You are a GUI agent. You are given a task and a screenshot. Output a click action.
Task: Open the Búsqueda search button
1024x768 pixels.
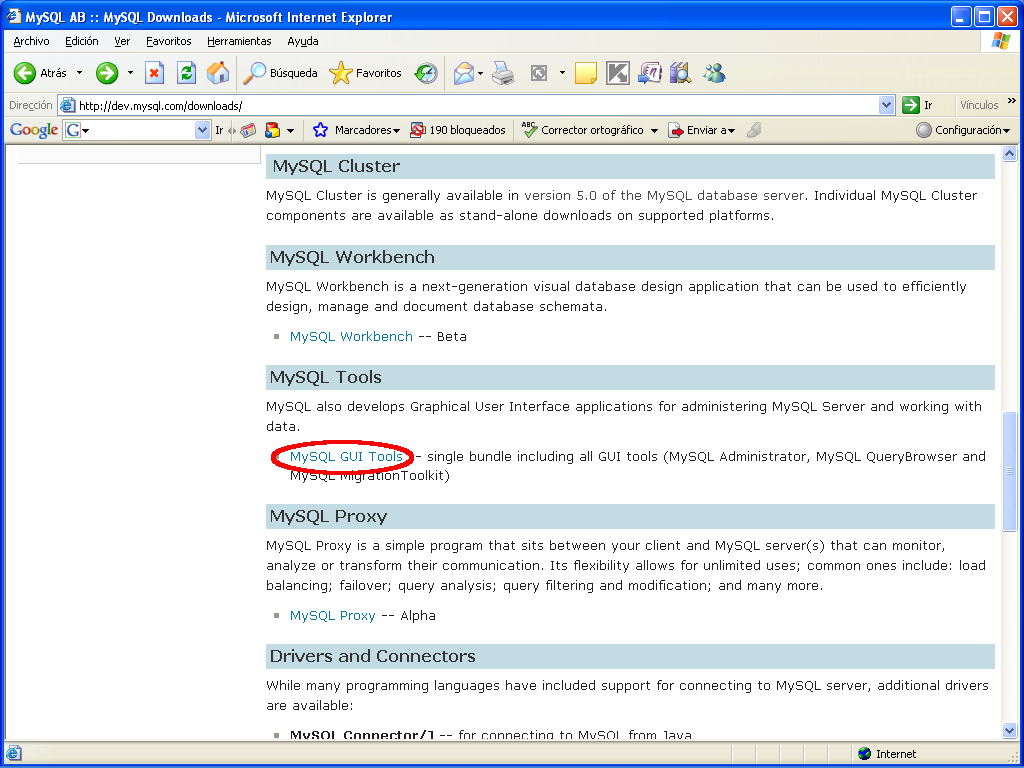click(280, 73)
